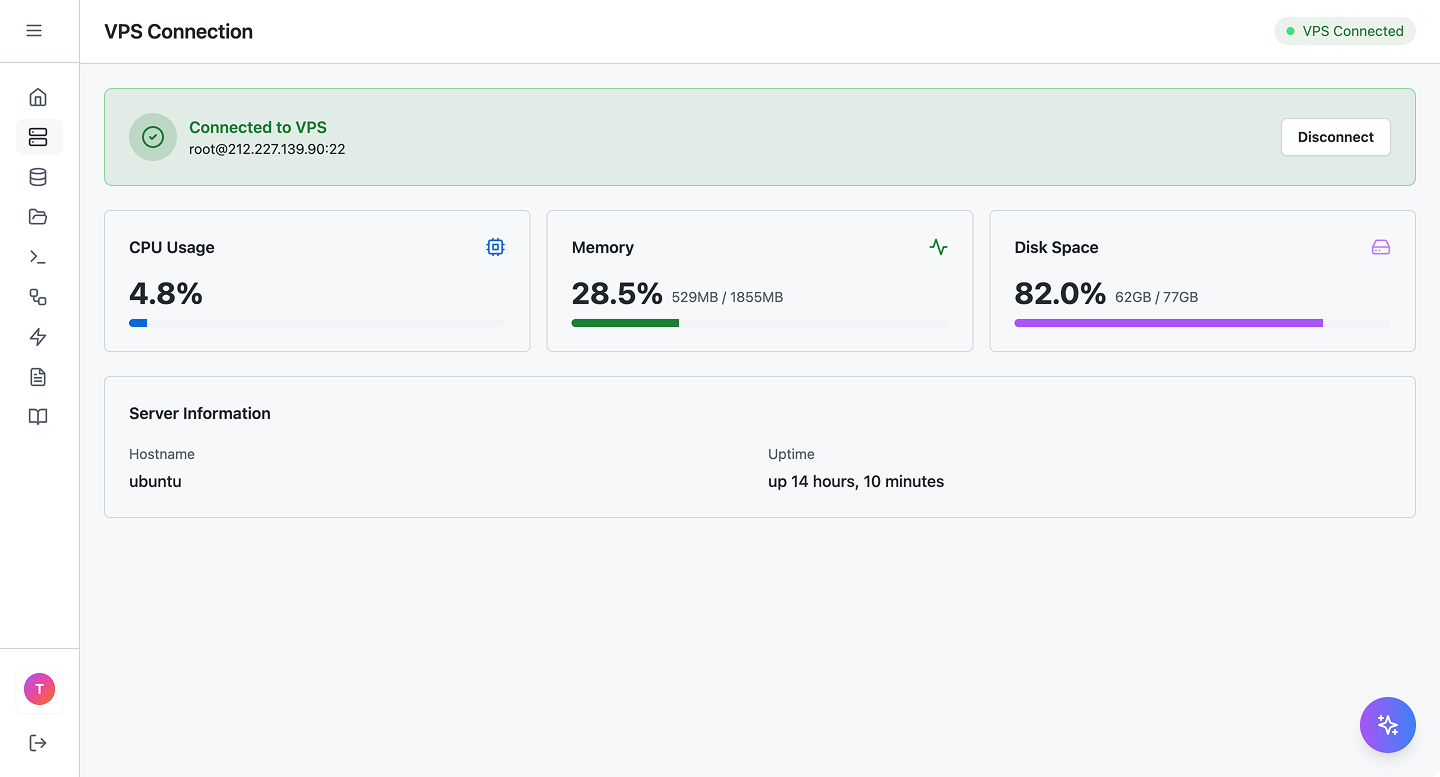
Task: Open the book documentation sidebar icon
Action: 38,417
